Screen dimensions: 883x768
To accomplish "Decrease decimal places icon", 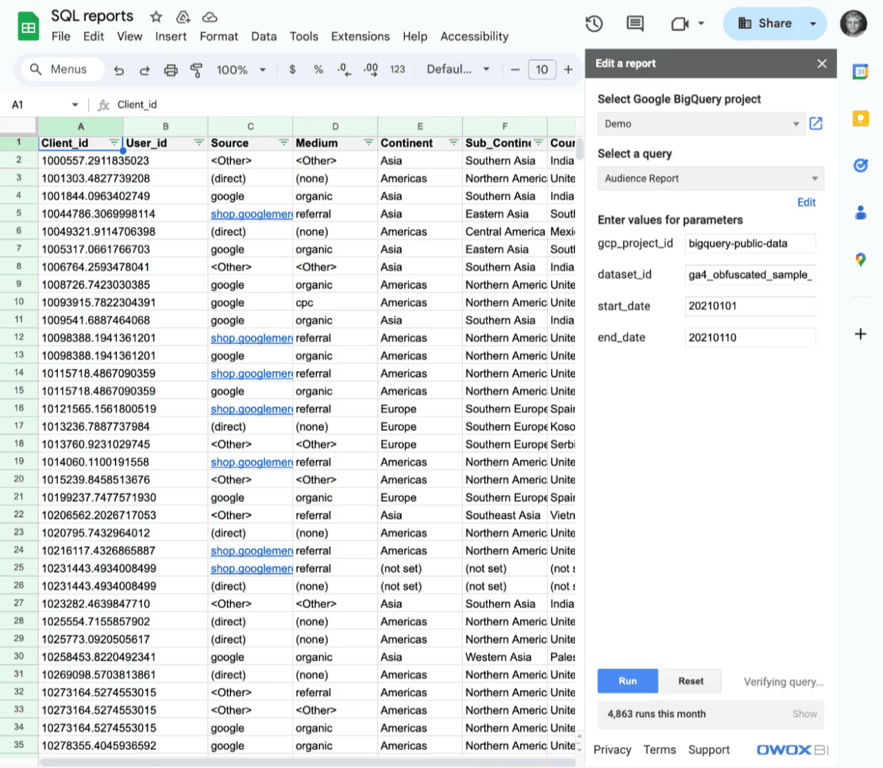I will 344,69.
